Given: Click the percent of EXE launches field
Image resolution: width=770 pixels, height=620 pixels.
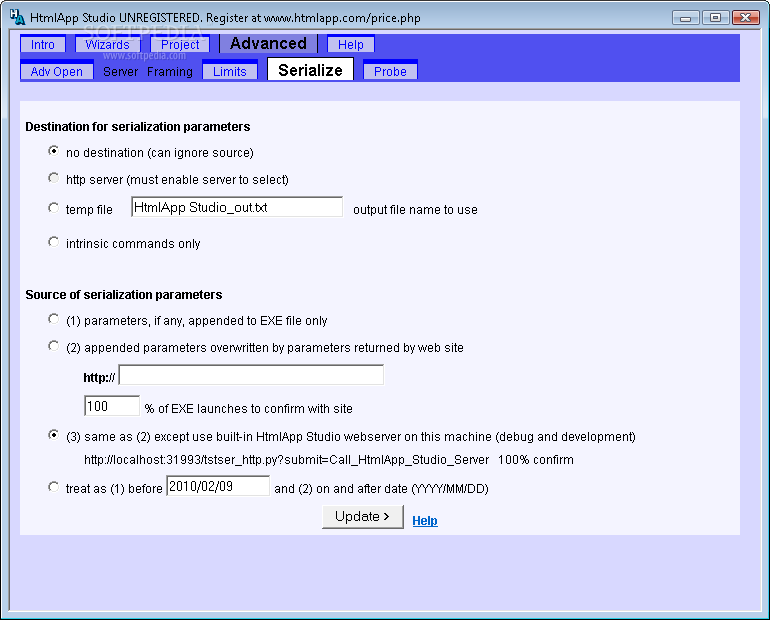Looking at the screenshot, I should (112, 406).
